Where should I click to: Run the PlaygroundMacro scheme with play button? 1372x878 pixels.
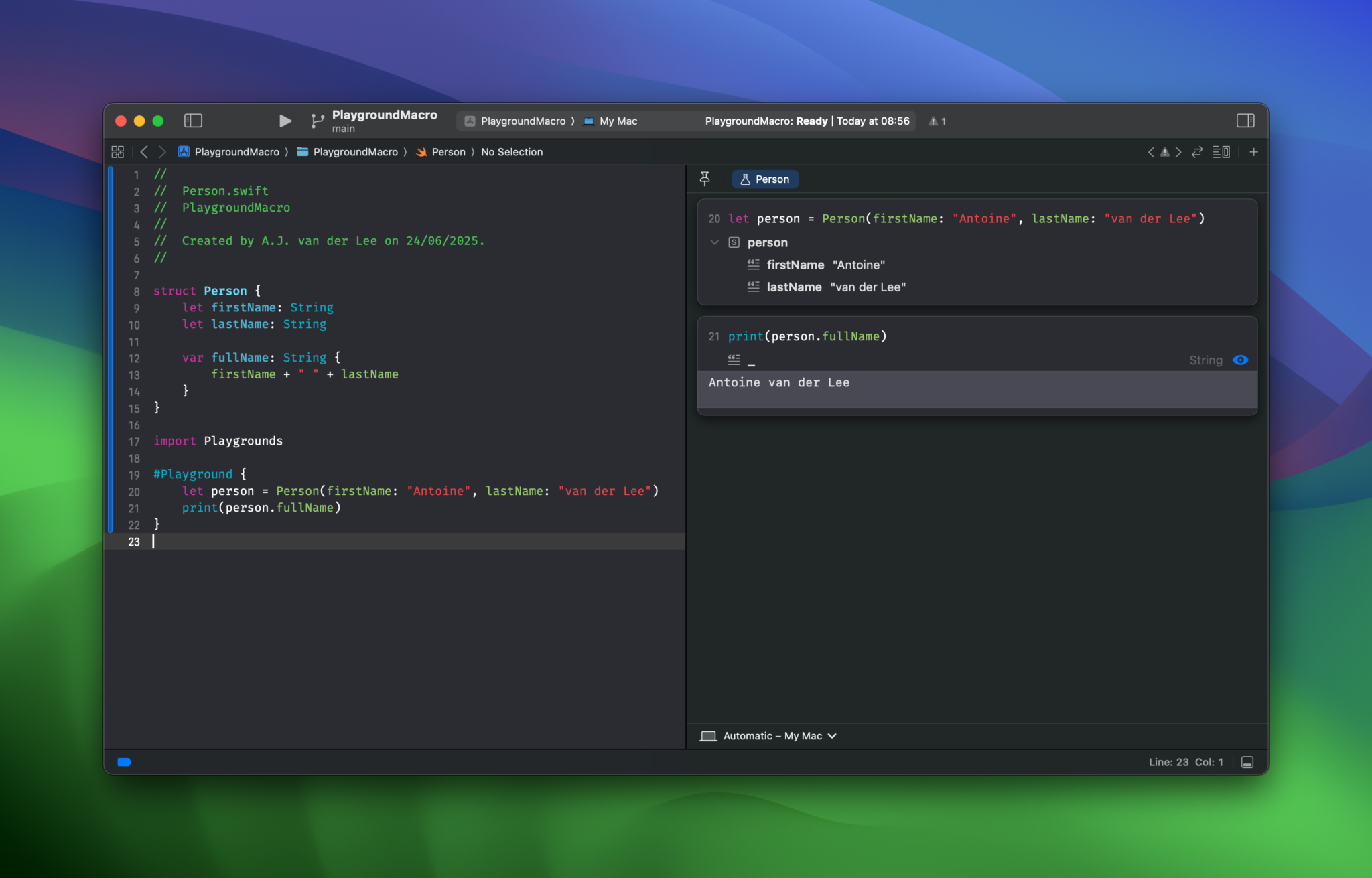(285, 121)
